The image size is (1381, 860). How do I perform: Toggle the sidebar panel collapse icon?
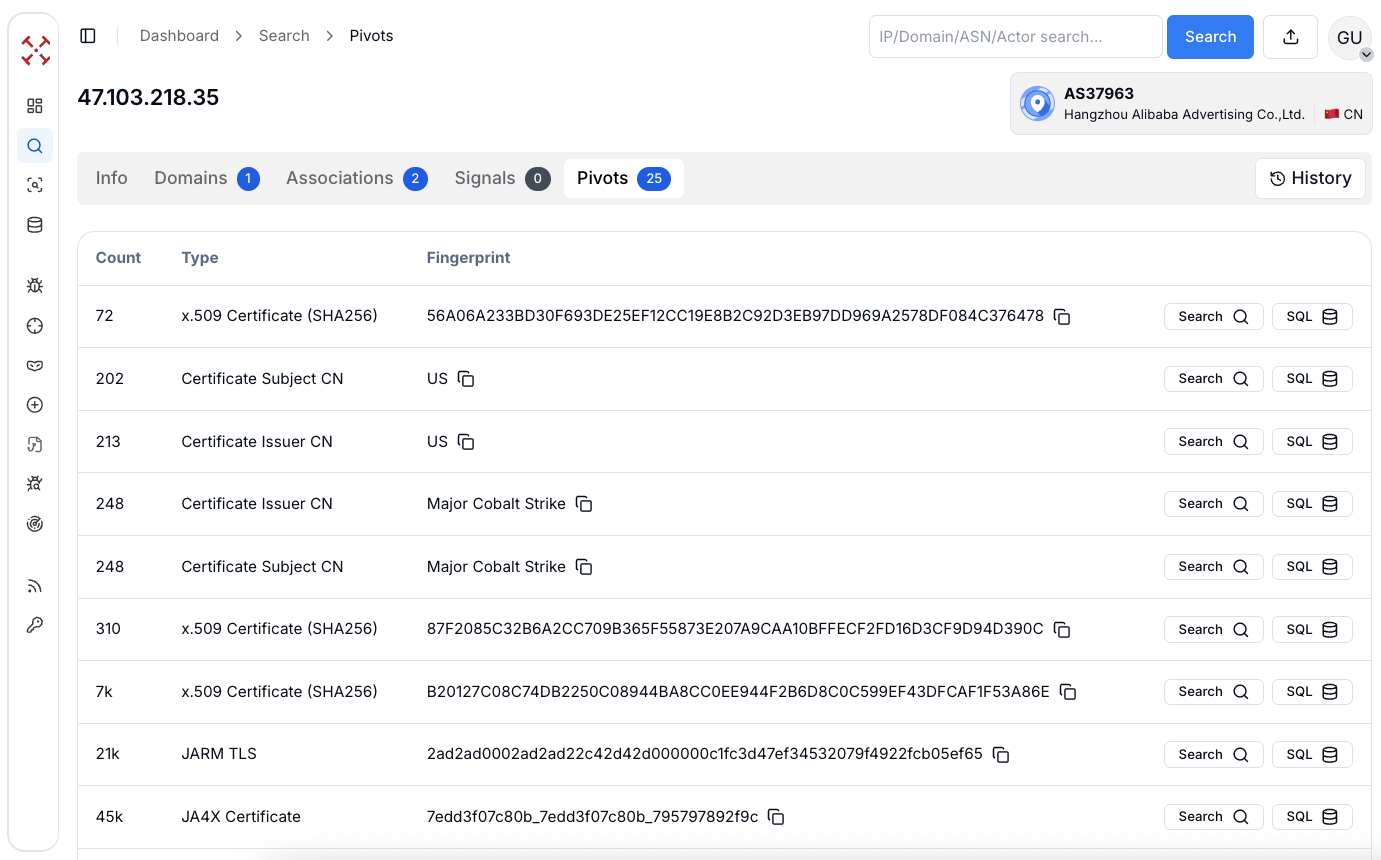88,36
